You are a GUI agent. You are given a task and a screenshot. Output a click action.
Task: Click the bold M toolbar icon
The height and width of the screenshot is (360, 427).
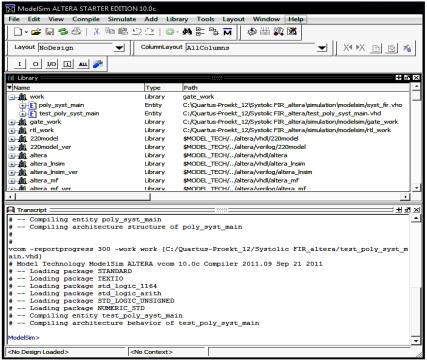(227, 32)
